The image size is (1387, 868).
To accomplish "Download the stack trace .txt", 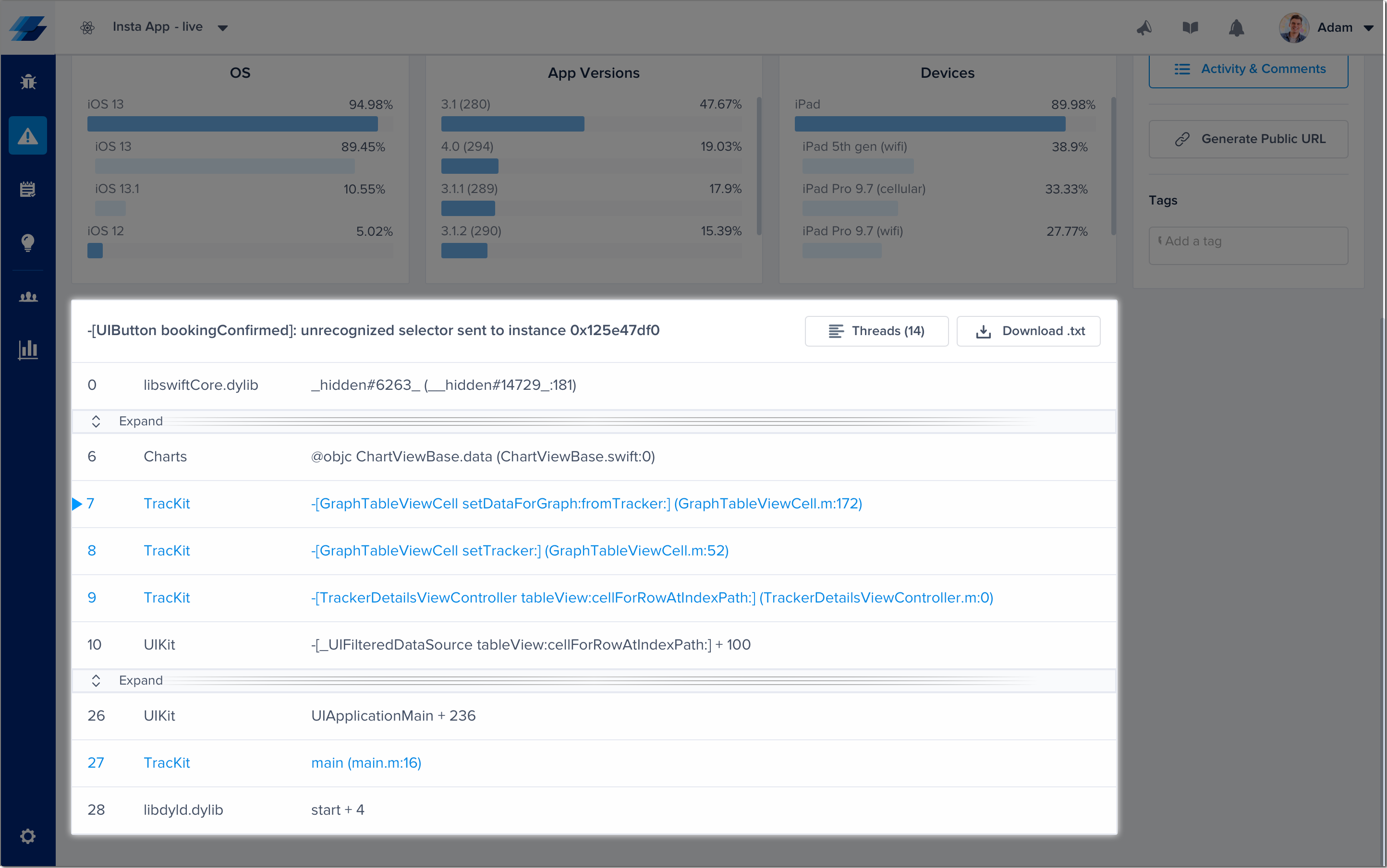I will pyautogui.click(x=1028, y=331).
